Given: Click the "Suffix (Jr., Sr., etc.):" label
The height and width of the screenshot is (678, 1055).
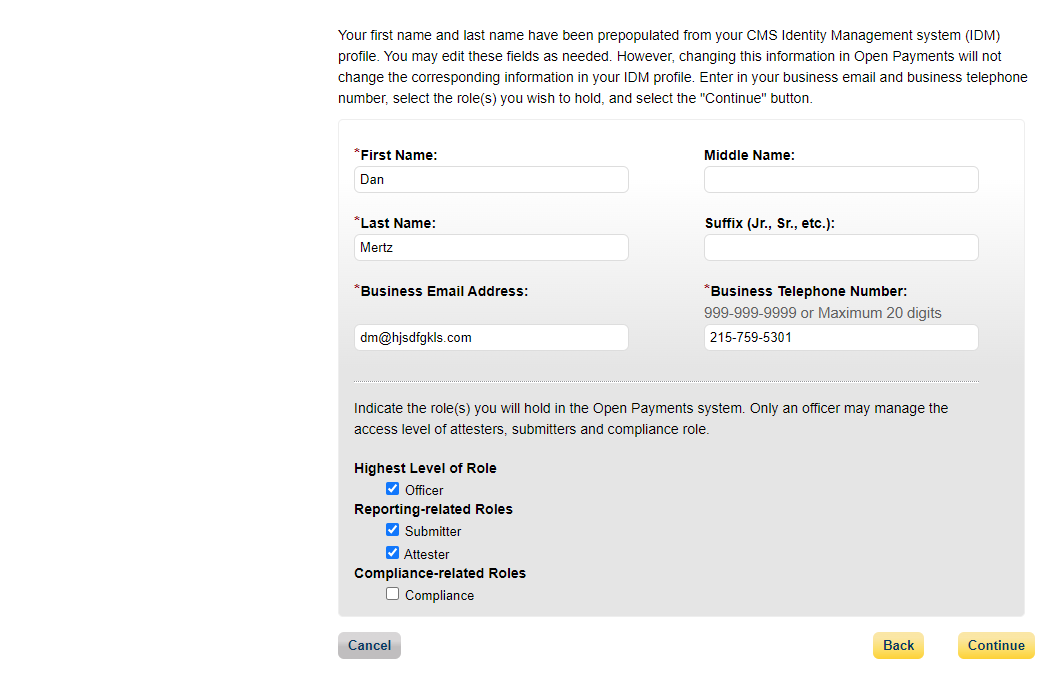Looking at the screenshot, I should tap(769, 224).
